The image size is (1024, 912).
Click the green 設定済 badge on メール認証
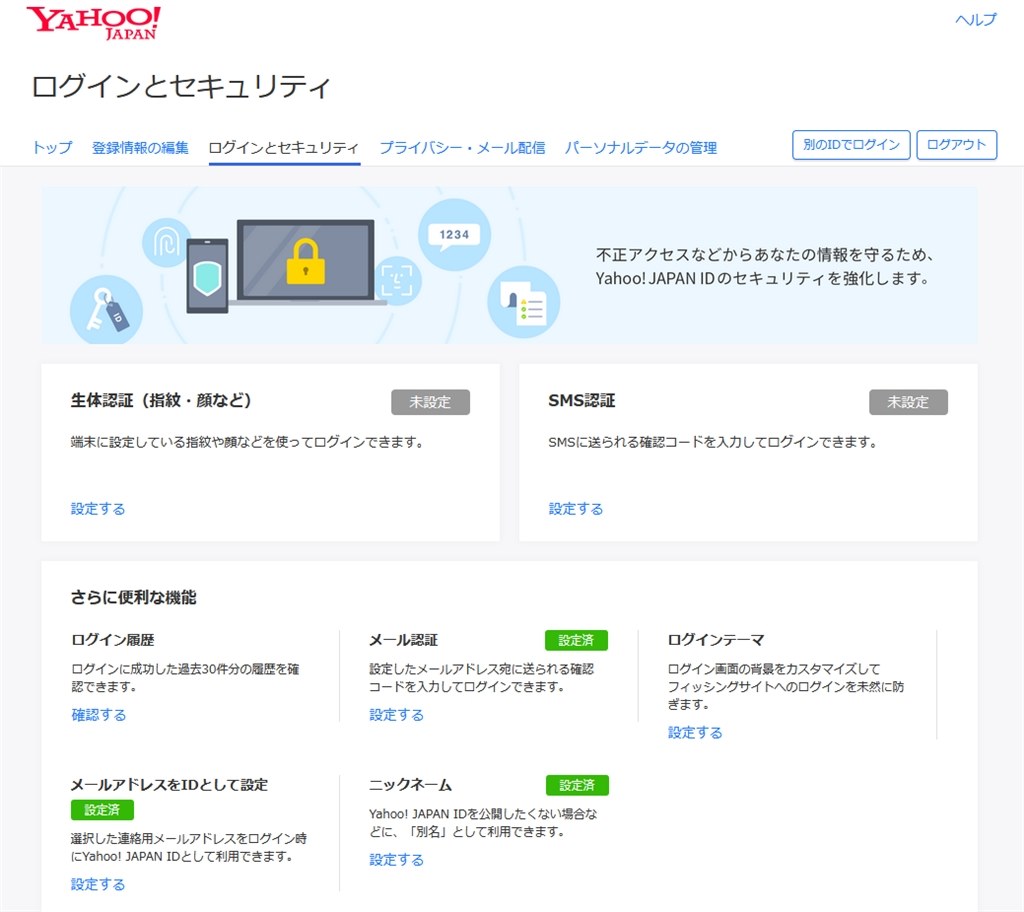pos(576,639)
